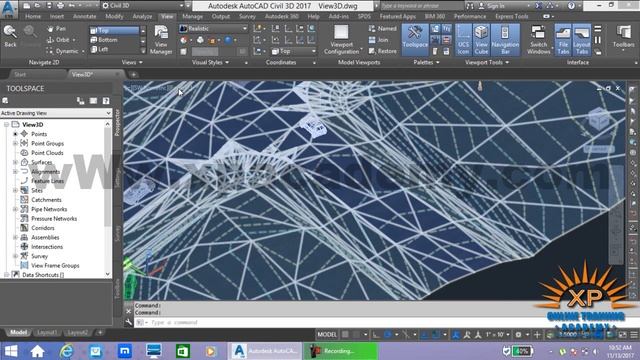Viewport: 640px width, 360px height.
Task: Click the ViewCube in the drawing area
Action: [x=599, y=119]
